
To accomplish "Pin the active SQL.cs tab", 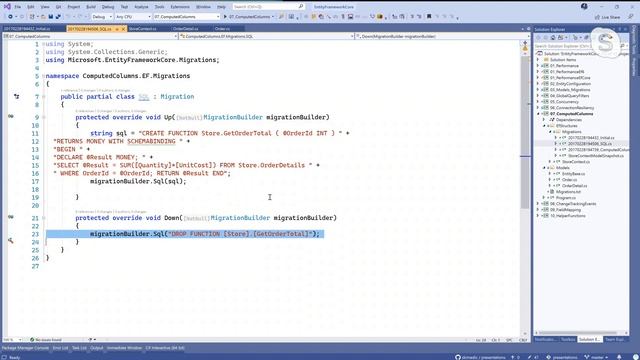I will (117, 29).
